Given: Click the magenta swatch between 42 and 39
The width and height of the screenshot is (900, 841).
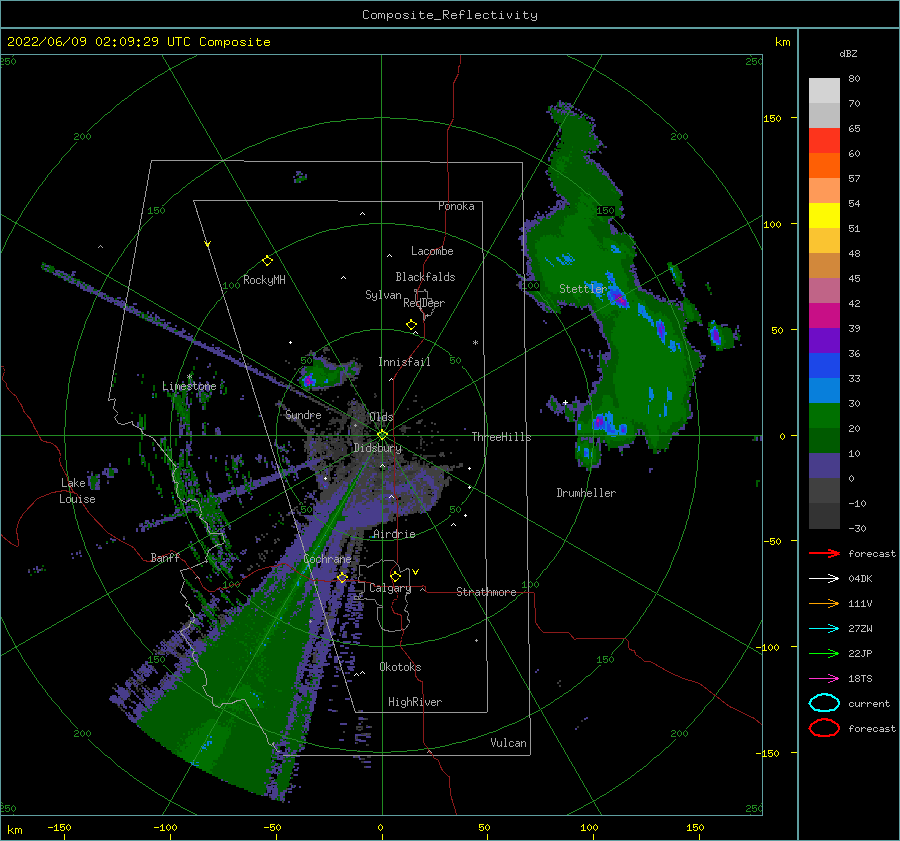Looking at the screenshot, I should [824, 315].
